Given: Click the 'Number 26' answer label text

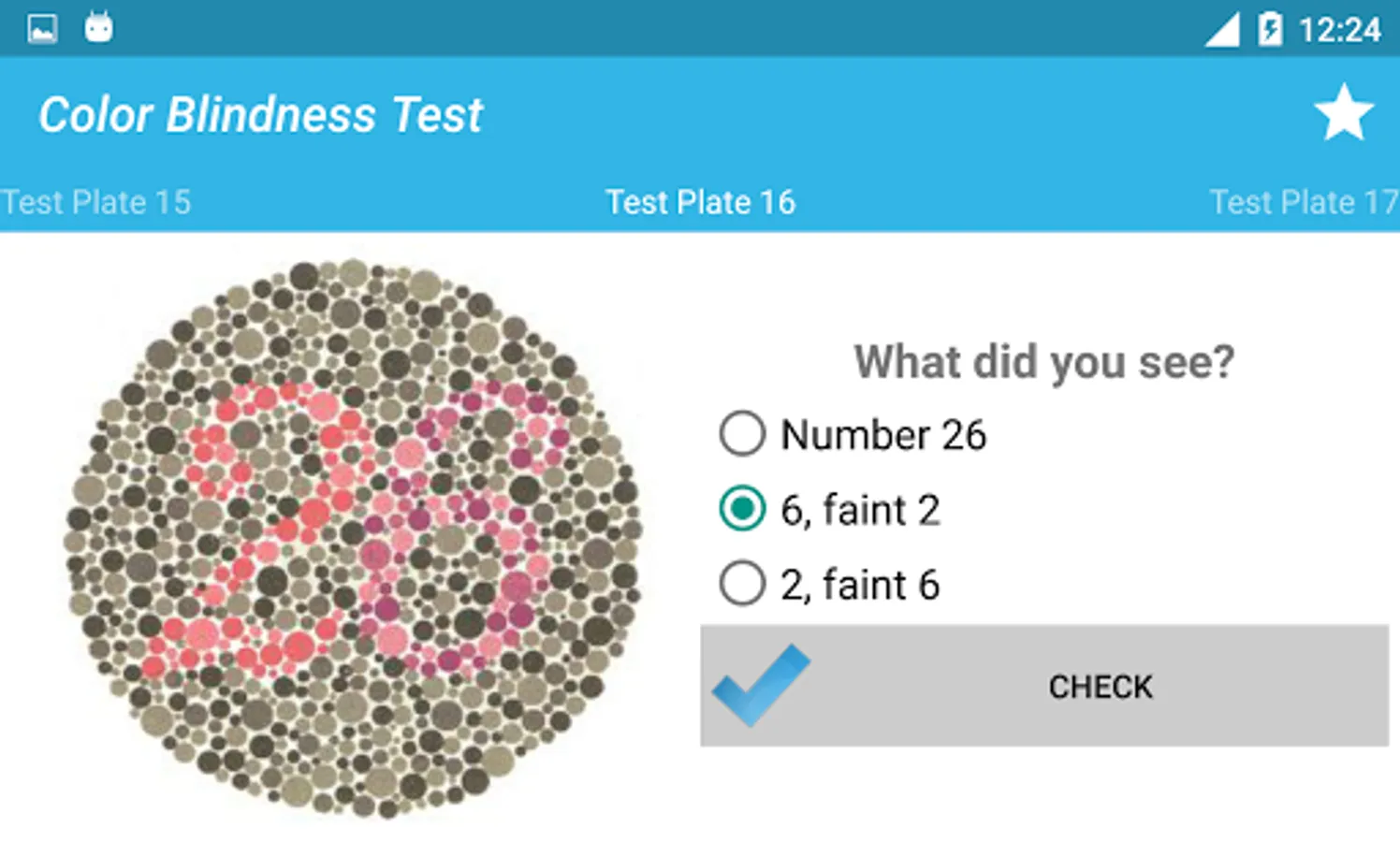Looking at the screenshot, I should pyautogui.click(x=883, y=435).
